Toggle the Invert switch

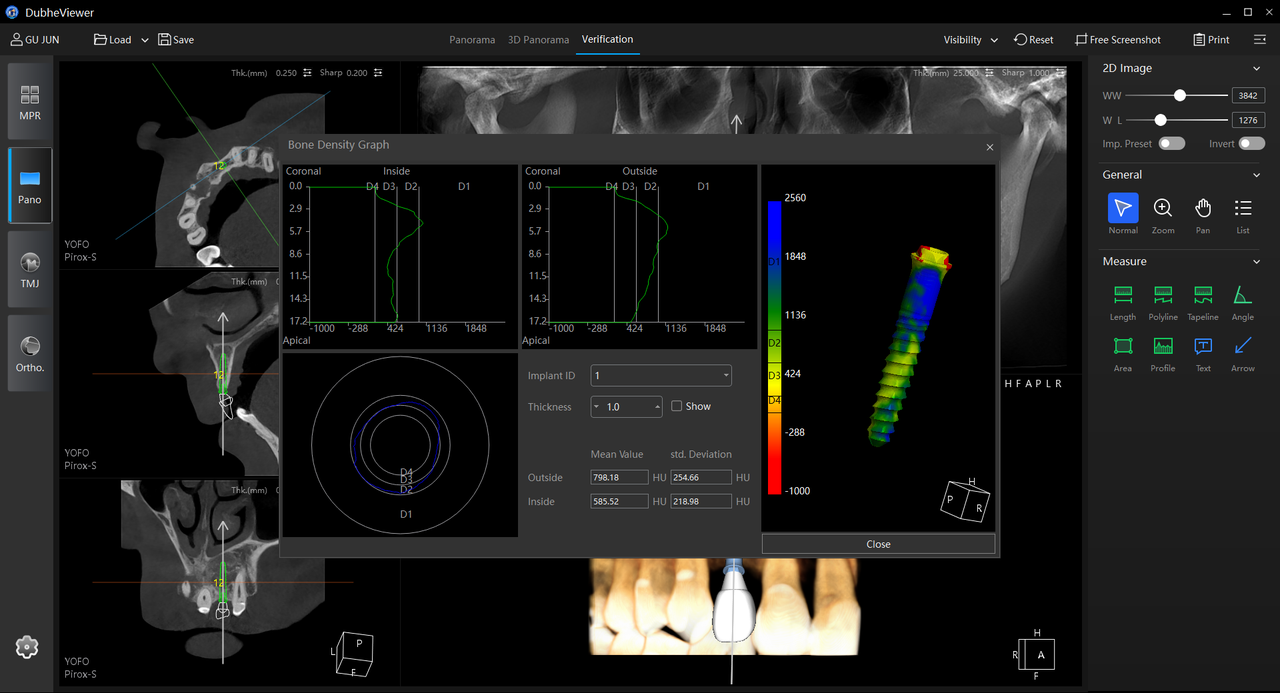pos(1252,144)
